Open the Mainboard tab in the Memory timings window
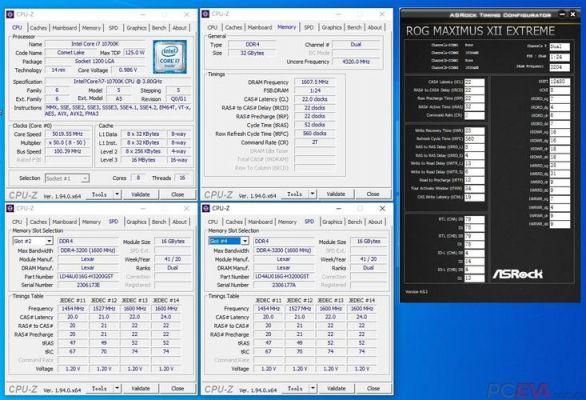The height and width of the screenshot is (400, 586). [260, 27]
